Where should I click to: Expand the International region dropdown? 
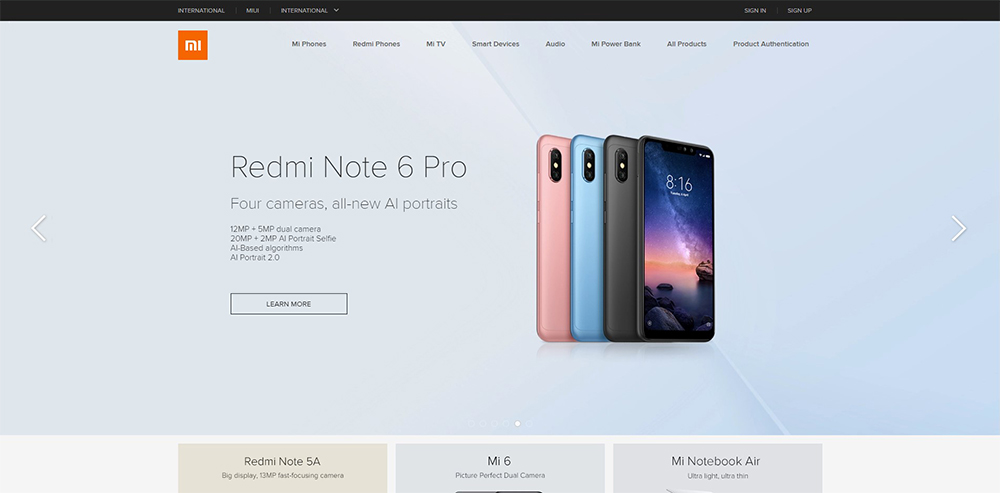coord(310,10)
